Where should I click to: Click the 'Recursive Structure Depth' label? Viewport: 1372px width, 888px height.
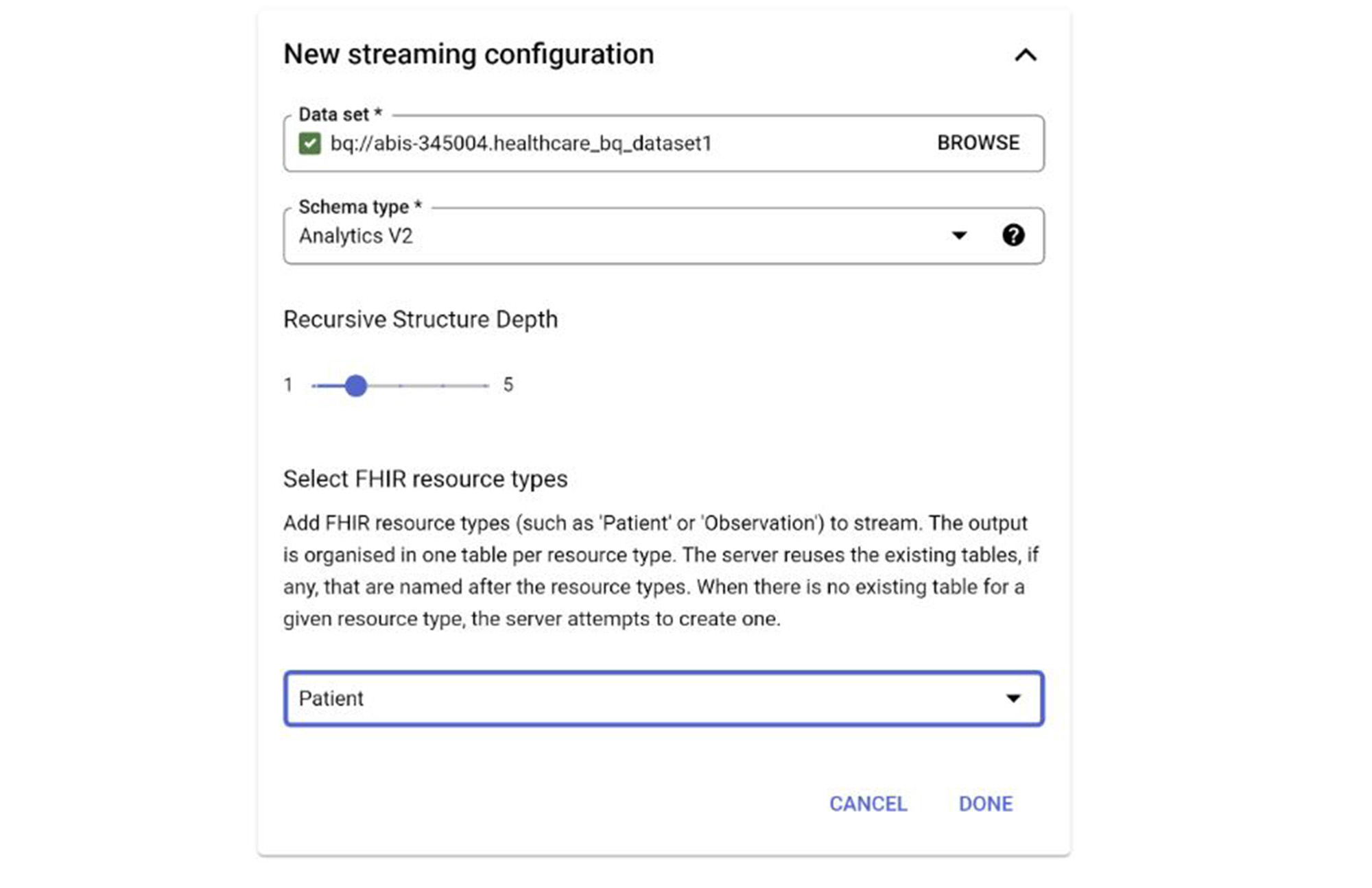421,320
